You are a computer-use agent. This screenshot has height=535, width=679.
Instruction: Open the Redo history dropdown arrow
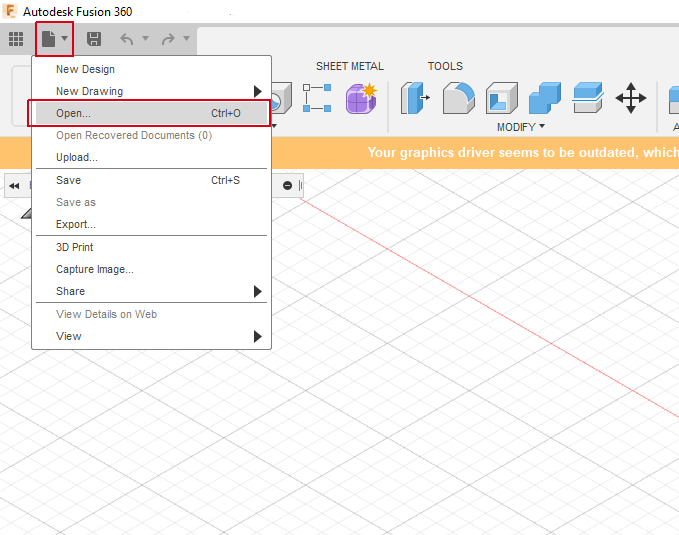click(x=187, y=39)
